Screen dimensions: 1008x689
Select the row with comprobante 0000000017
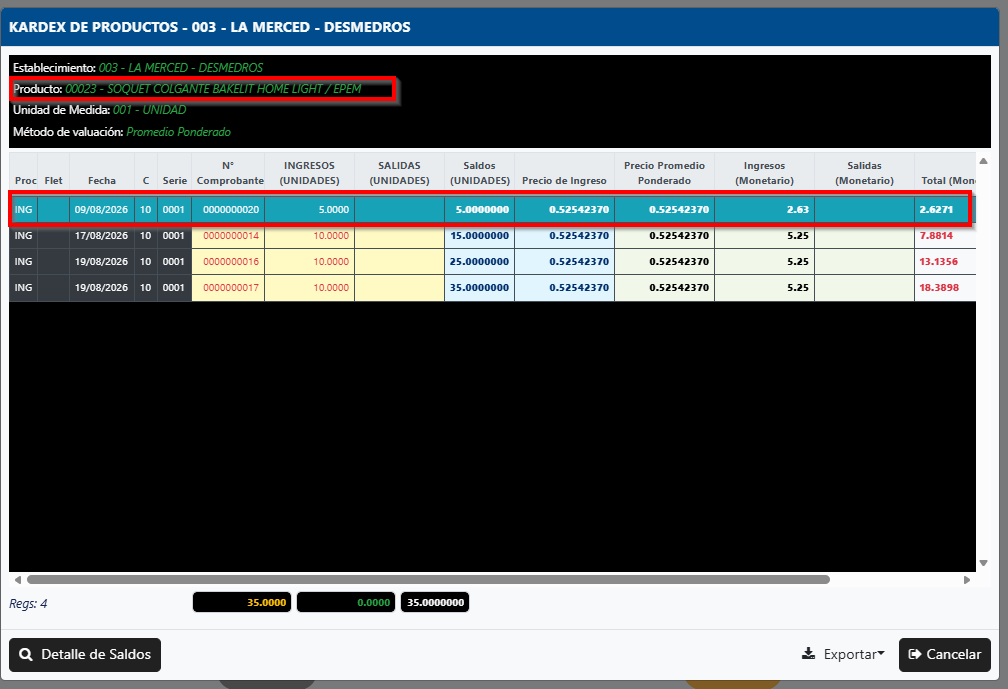pos(492,288)
